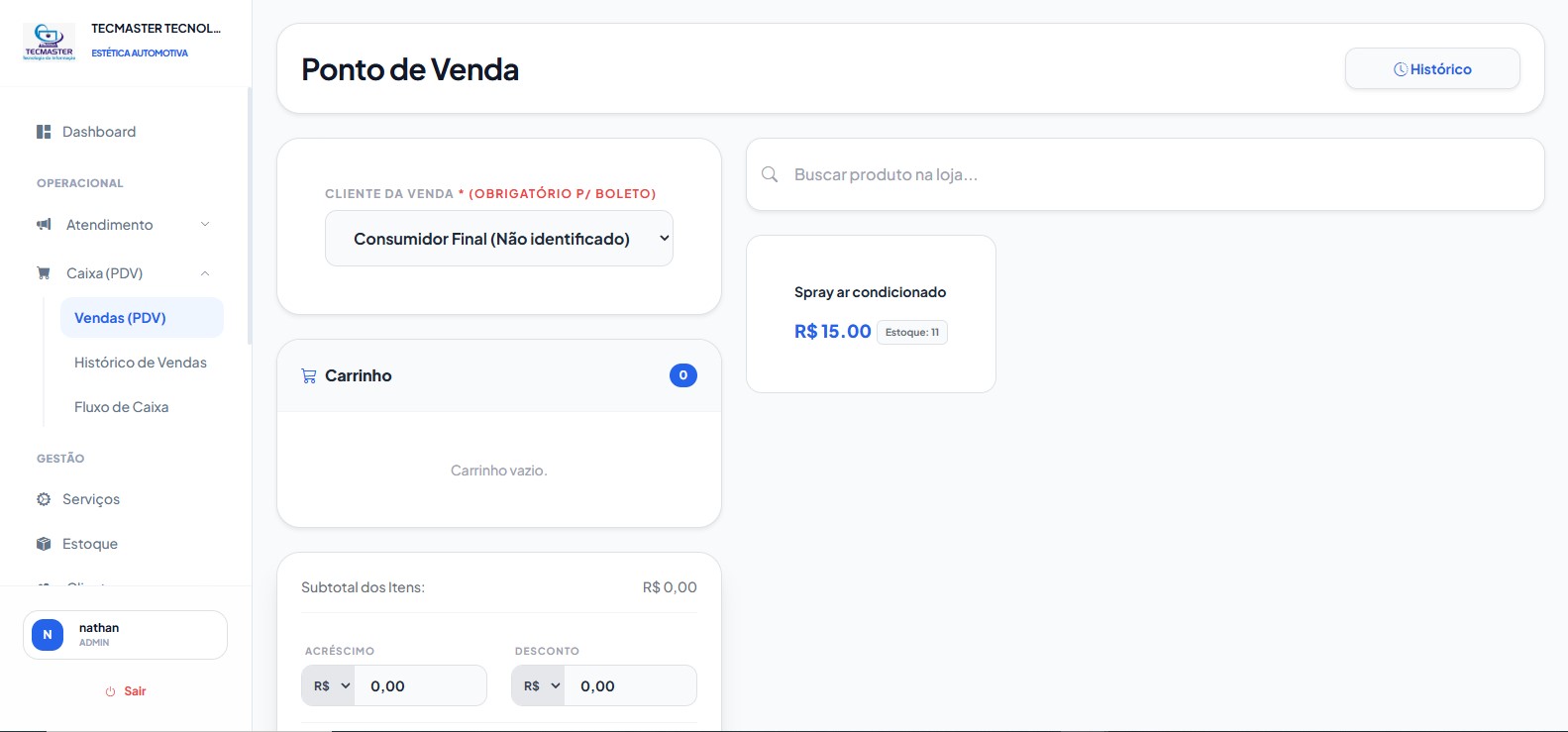Click the ESTÉTICA AUTOMOTIVA subtitle

(x=140, y=53)
